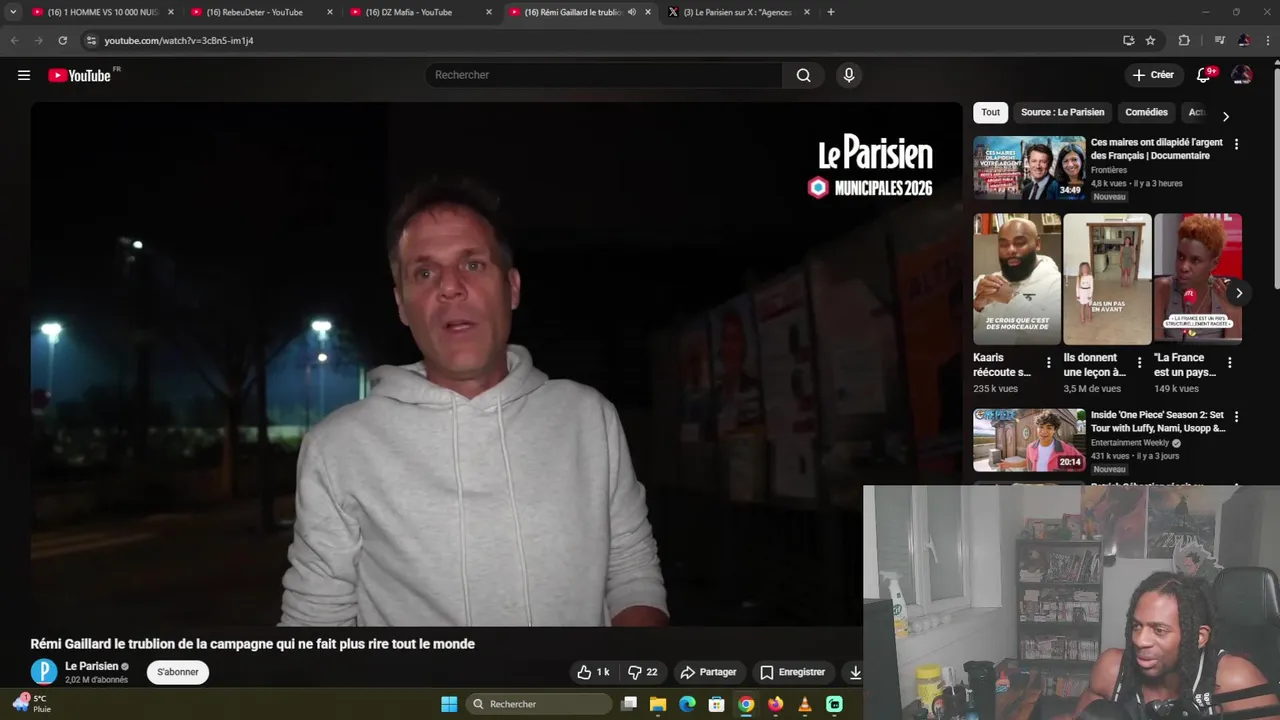1280x720 pixels.
Task: Open Le Parisien channel name link
Action: click(92, 666)
